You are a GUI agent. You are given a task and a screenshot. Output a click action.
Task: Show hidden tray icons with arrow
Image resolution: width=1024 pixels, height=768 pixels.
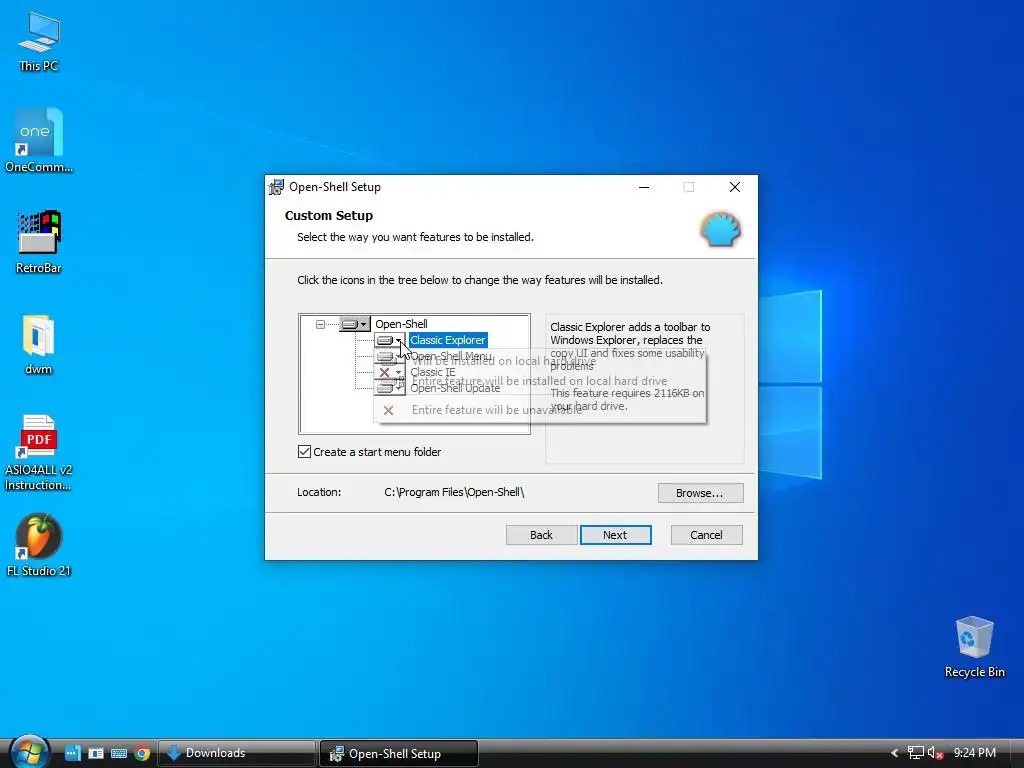tap(895, 753)
